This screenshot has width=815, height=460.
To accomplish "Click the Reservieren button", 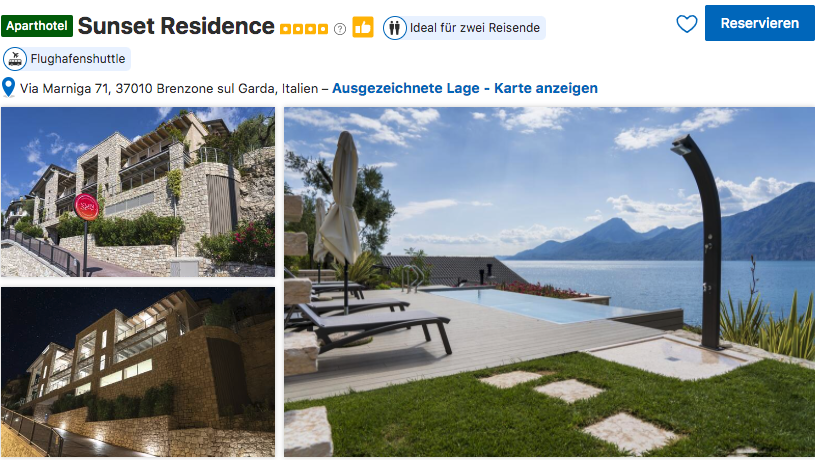I will (x=759, y=23).
